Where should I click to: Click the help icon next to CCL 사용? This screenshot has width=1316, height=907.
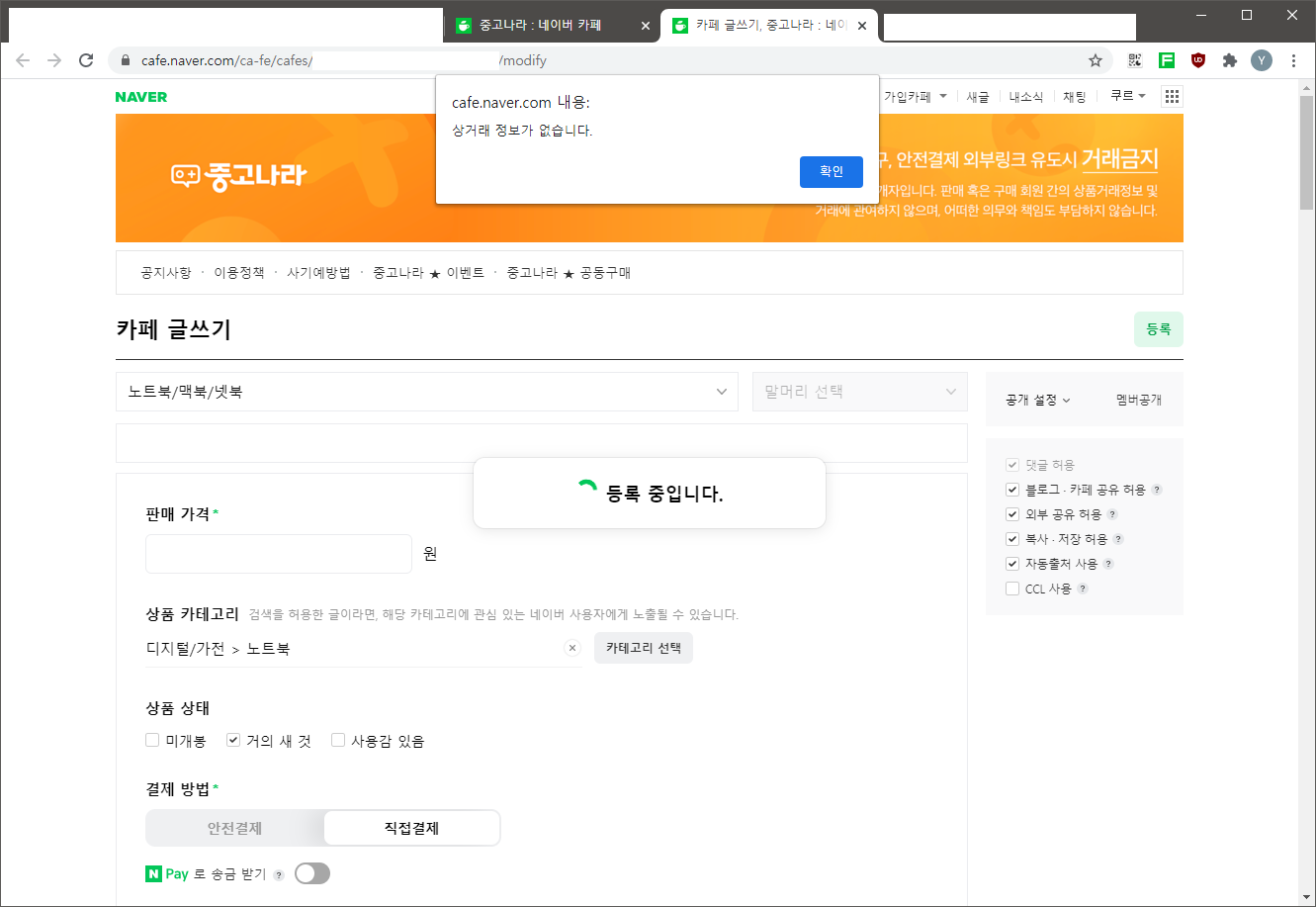click(1083, 589)
